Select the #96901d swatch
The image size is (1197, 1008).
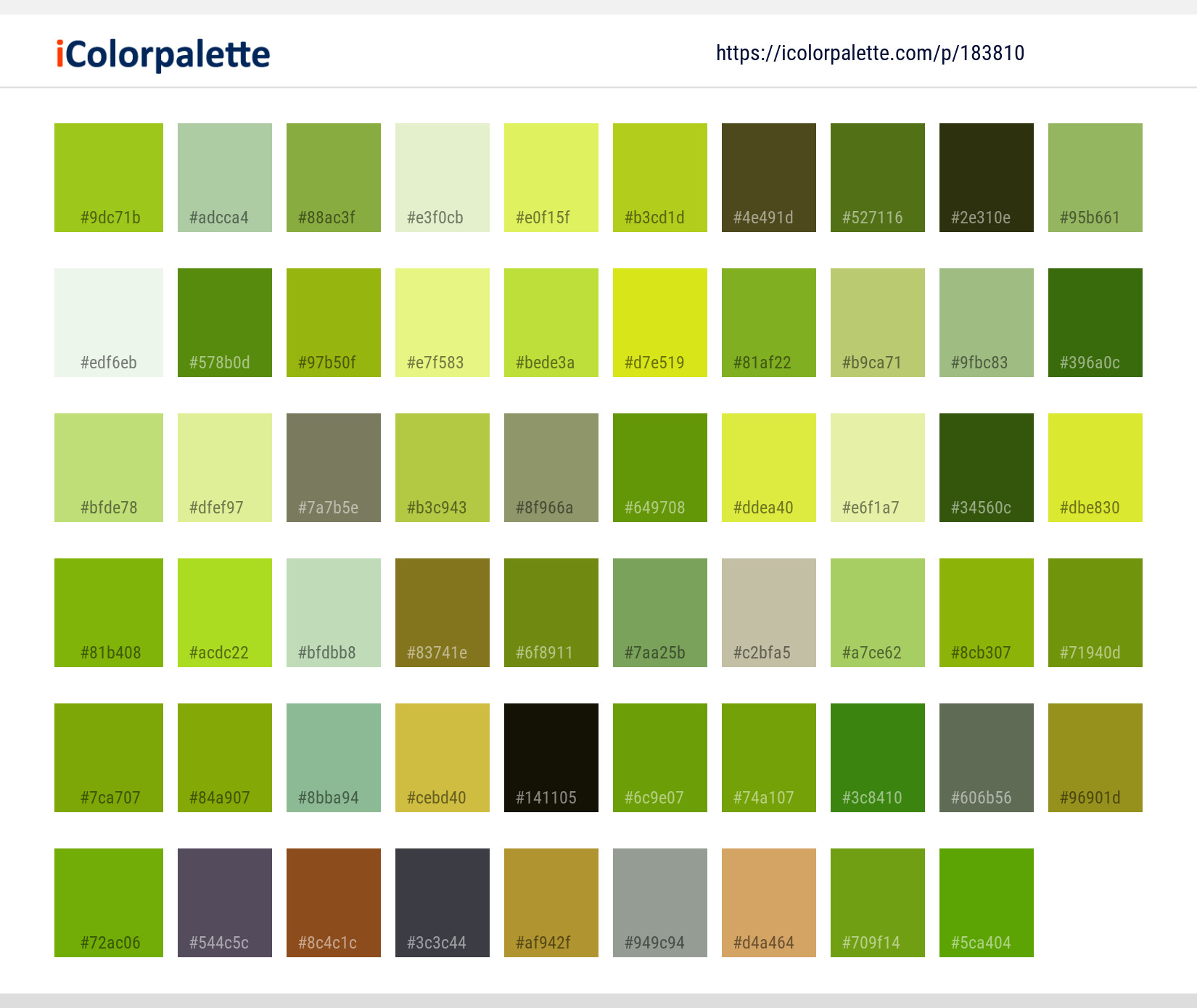pyautogui.click(x=1095, y=758)
